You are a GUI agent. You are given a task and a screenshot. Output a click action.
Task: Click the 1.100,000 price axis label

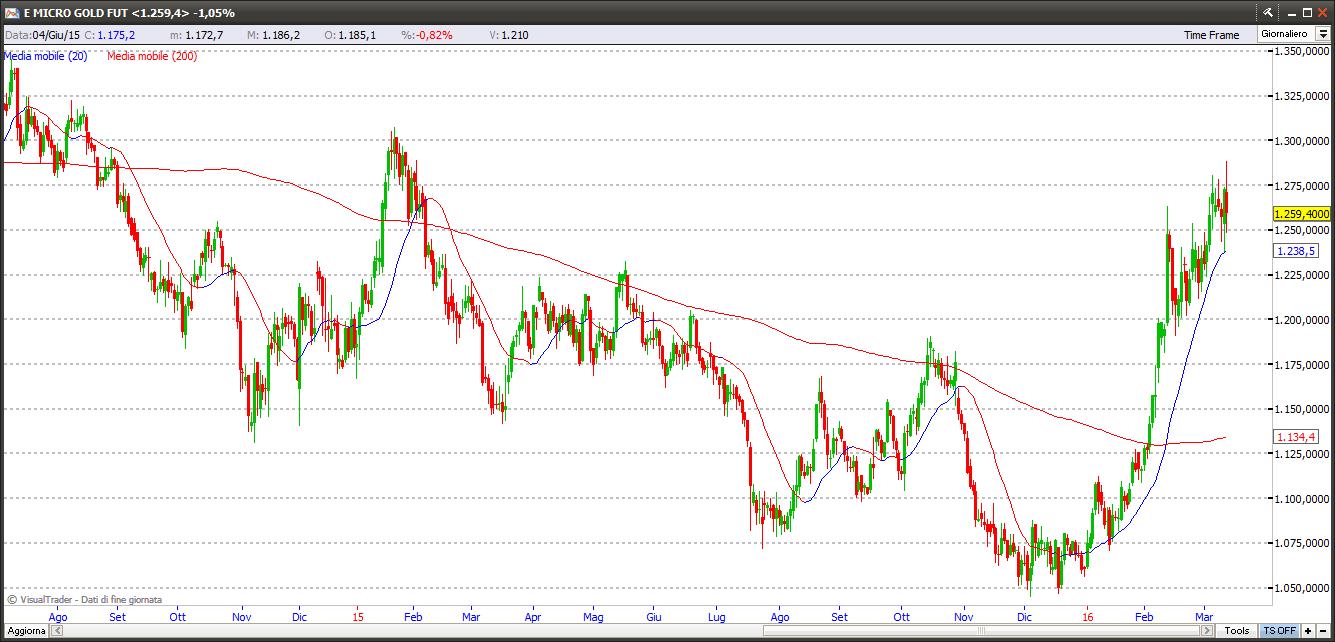point(1300,499)
